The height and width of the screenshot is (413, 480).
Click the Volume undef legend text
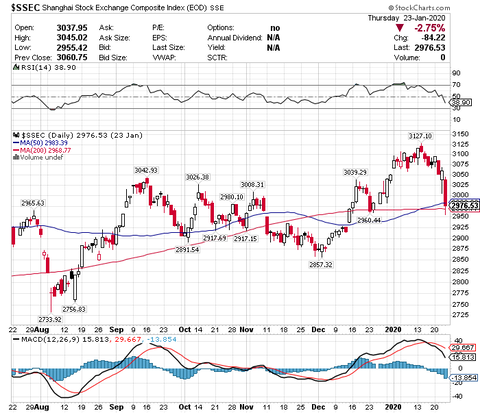point(41,157)
